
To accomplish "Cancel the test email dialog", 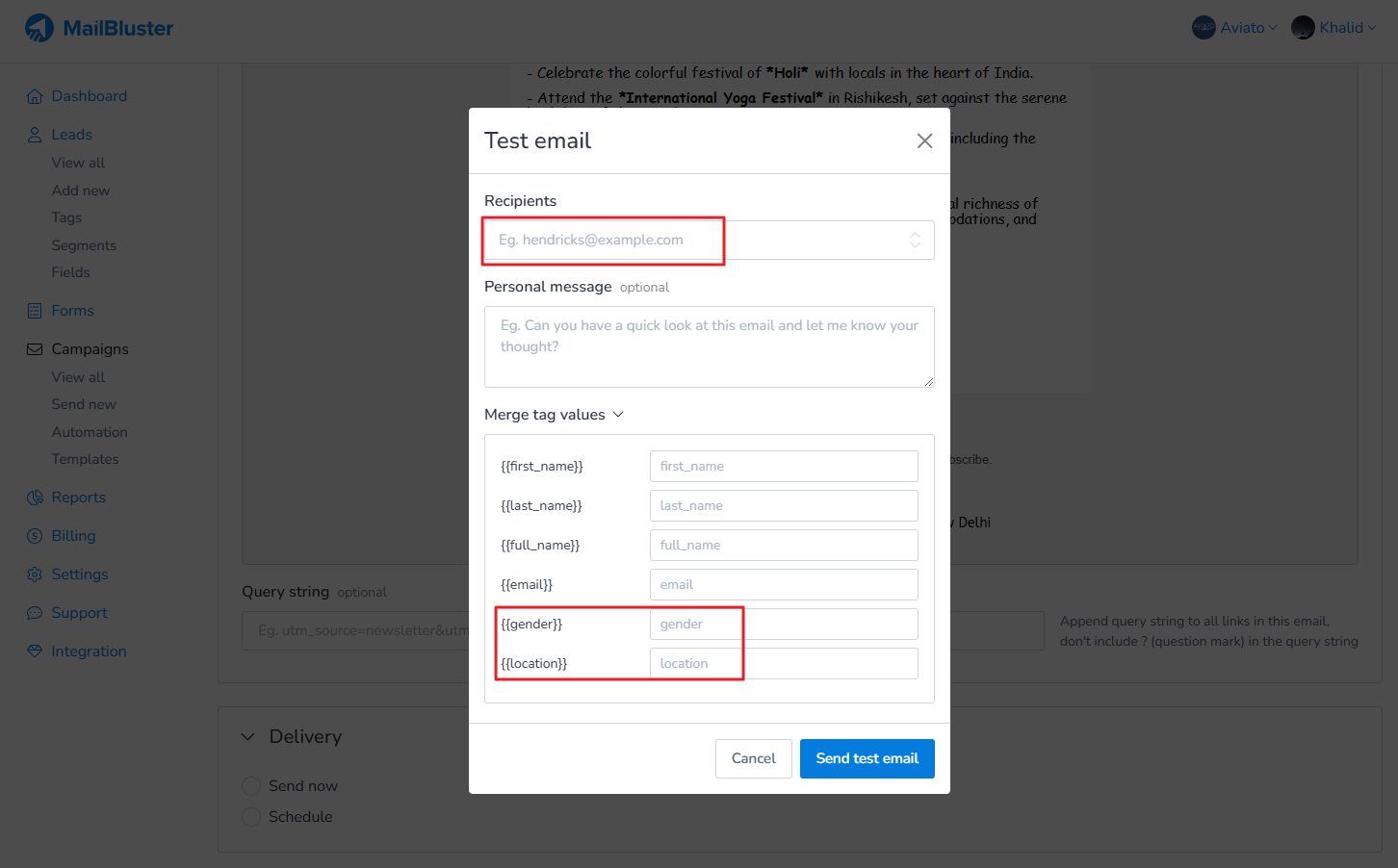I will pyautogui.click(x=754, y=758).
